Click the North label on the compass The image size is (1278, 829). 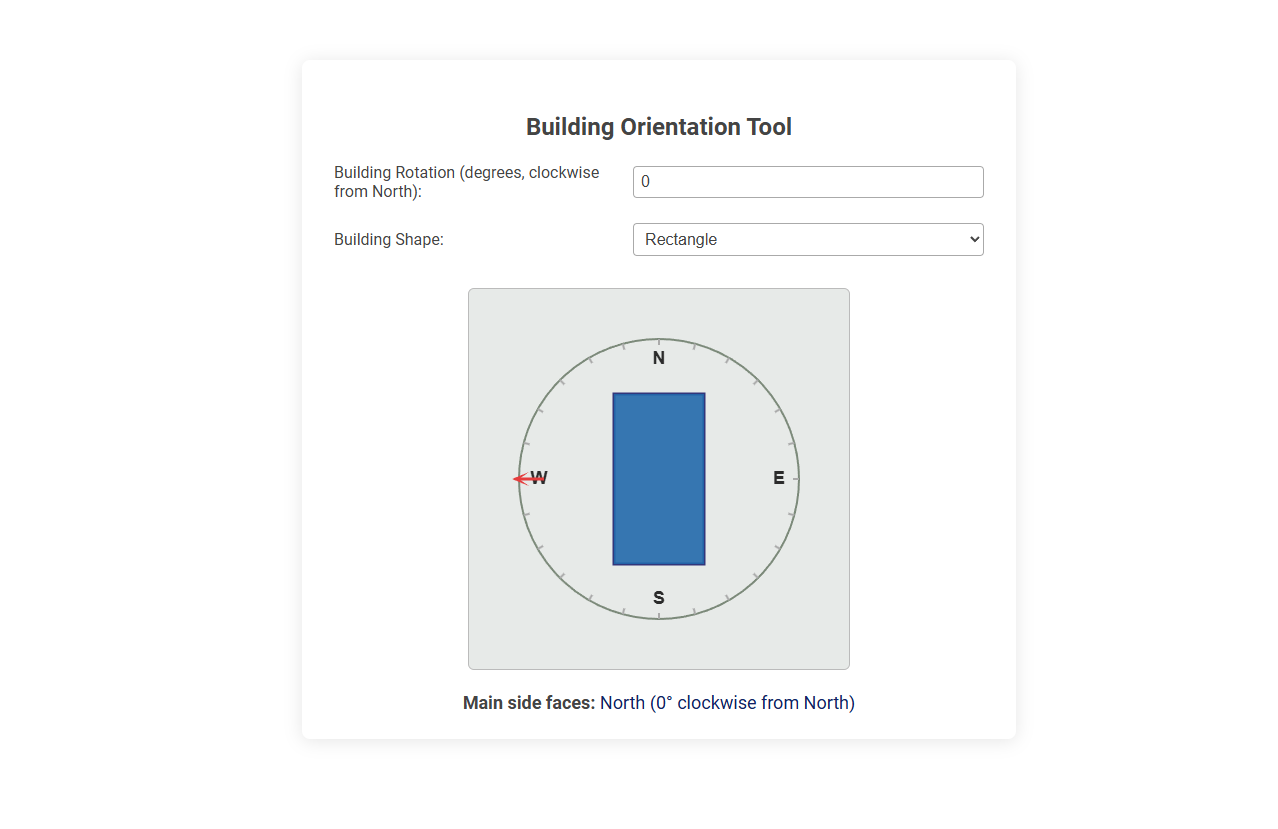[658, 357]
